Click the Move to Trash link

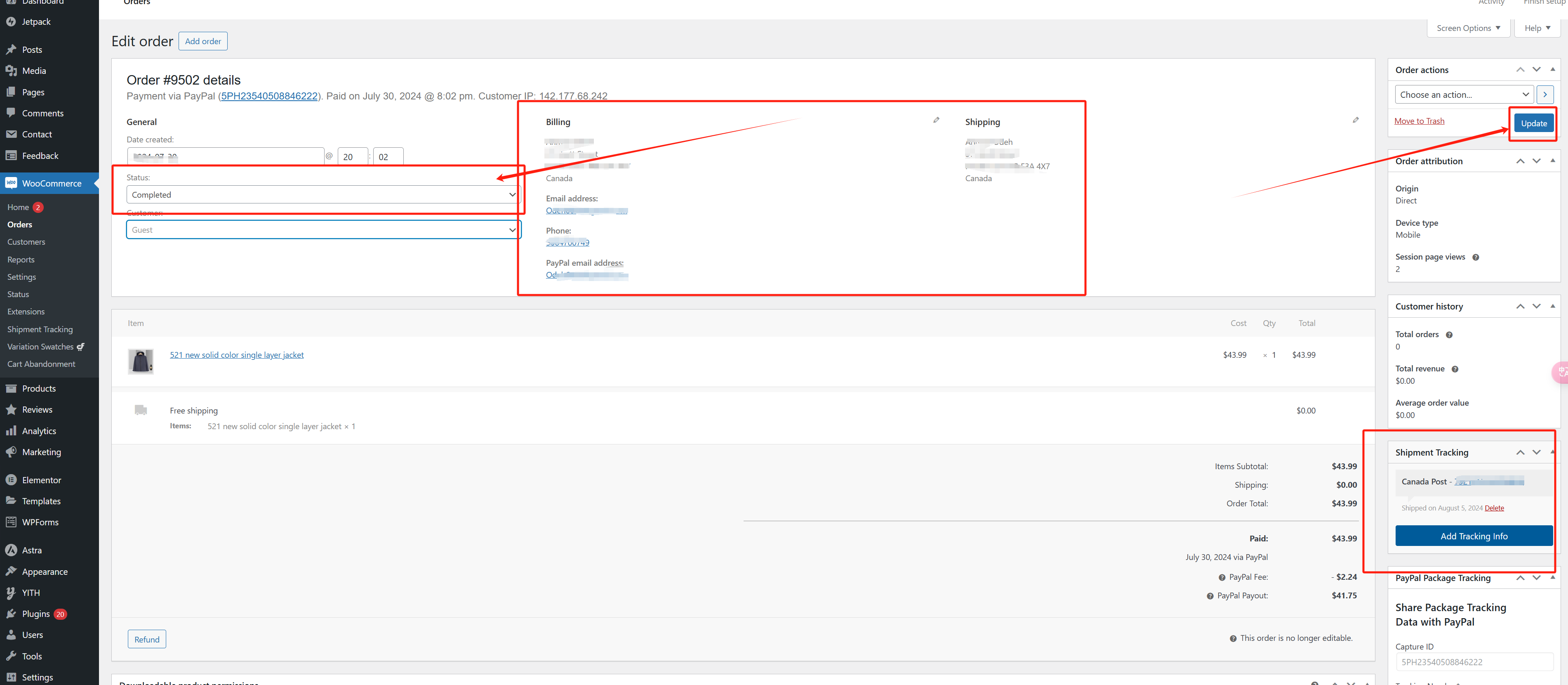(x=1420, y=120)
